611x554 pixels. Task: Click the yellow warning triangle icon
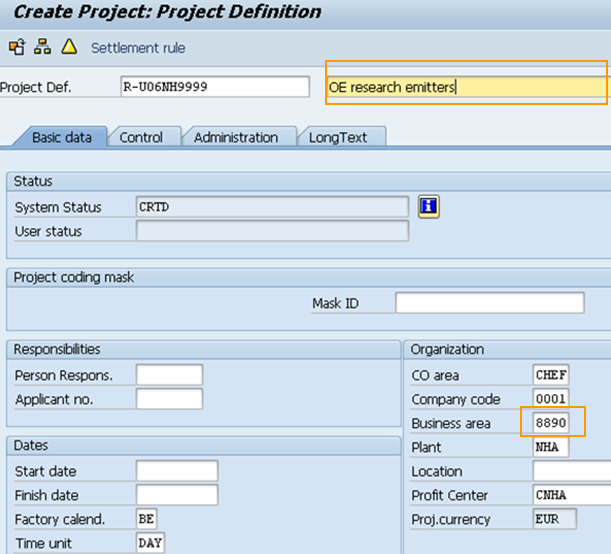(x=68, y=47)
